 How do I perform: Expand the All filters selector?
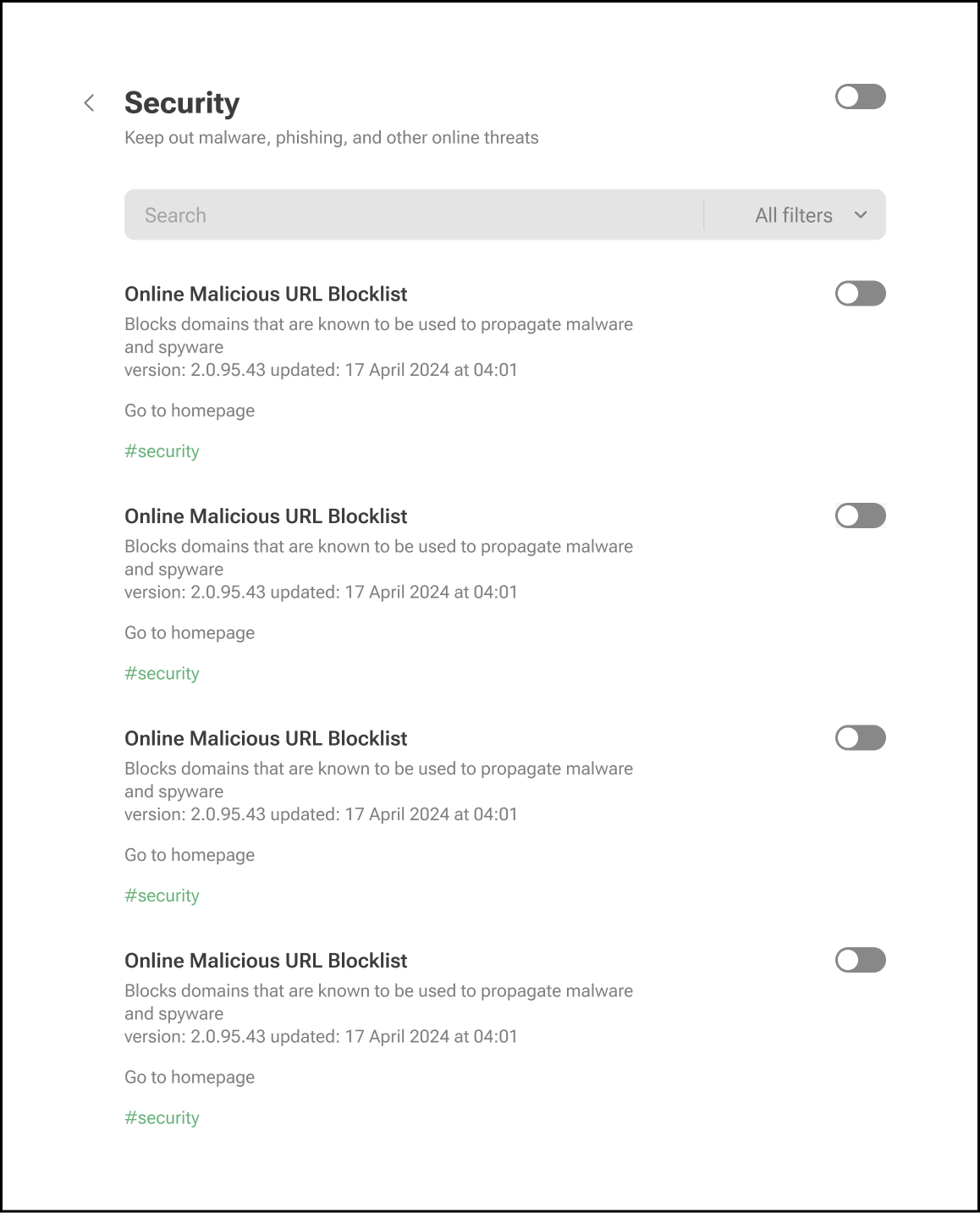[794, 215]
